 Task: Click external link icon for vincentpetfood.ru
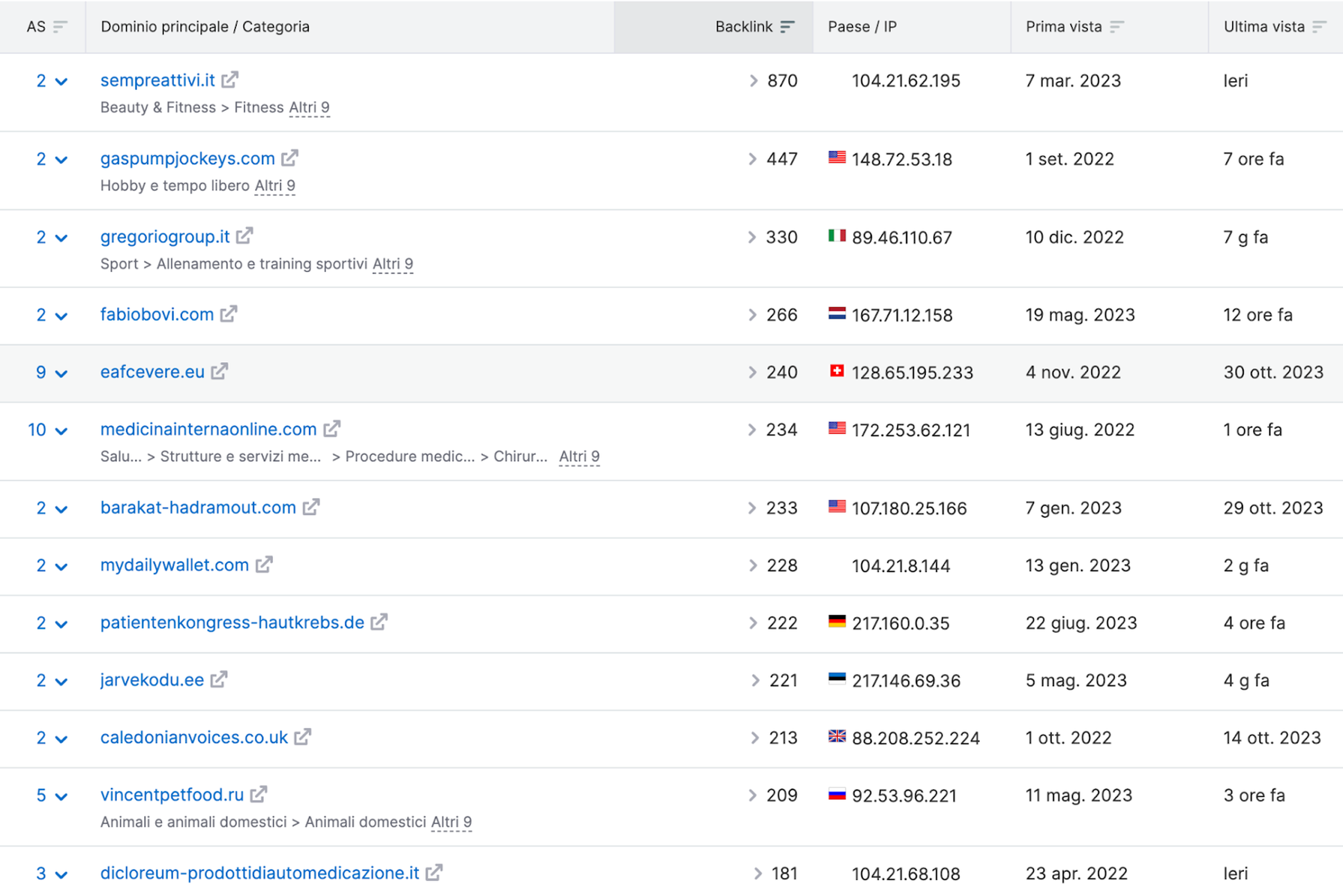pyautogui.click(x=259, y=795)
